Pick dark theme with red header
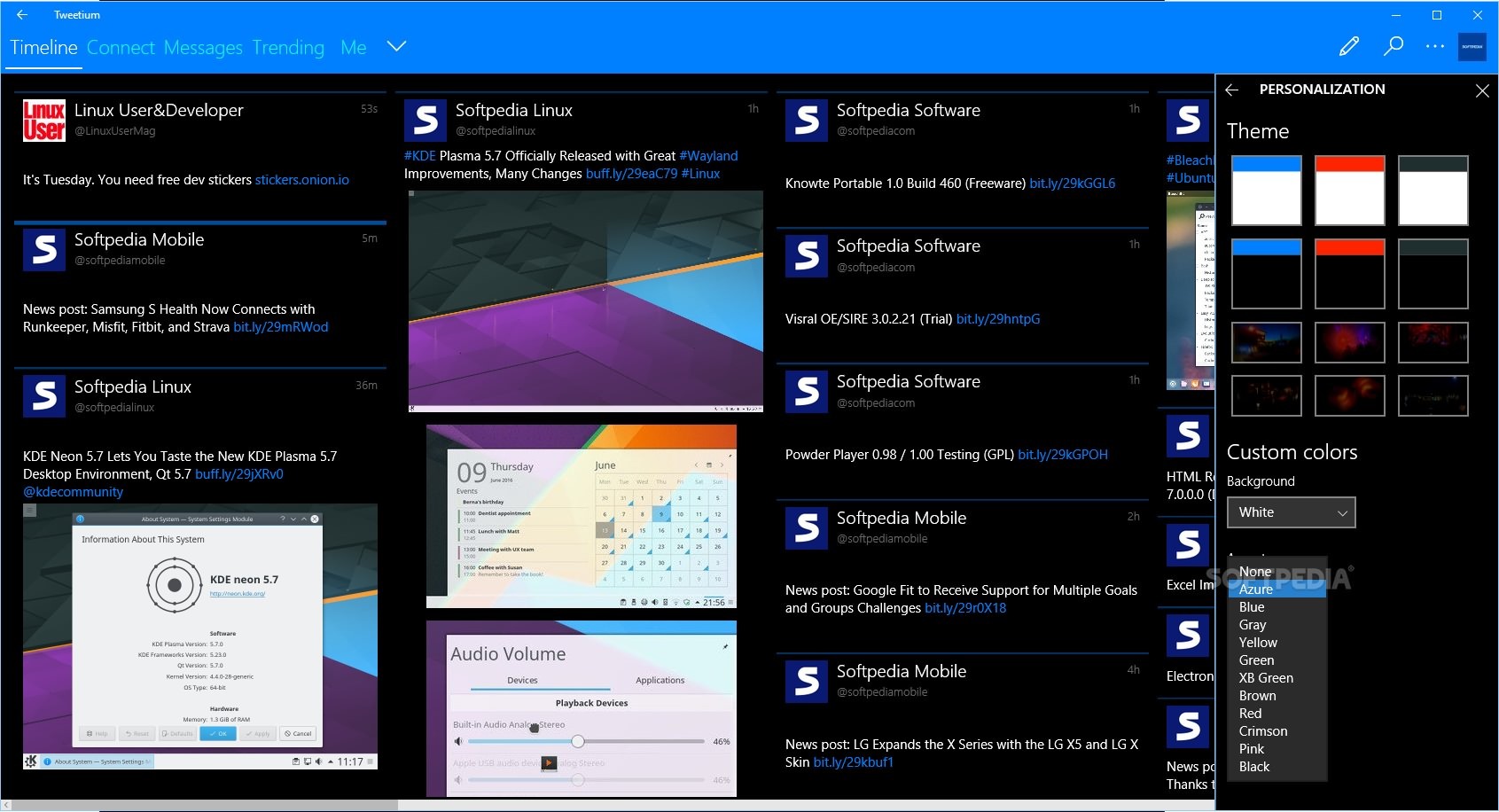The image size is (1499, 812). click(x=1349, y=274)
